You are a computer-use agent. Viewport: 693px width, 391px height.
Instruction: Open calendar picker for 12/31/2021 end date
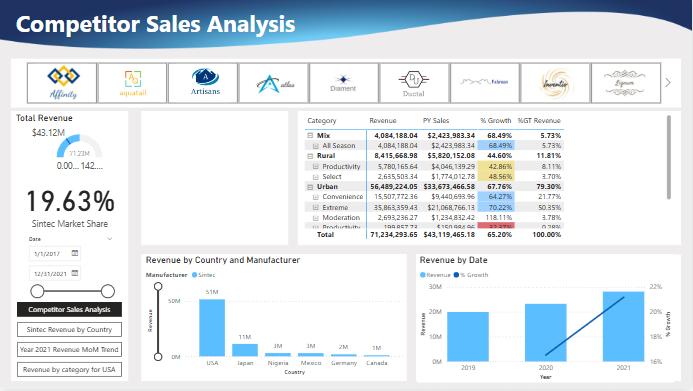pos(75,273)
